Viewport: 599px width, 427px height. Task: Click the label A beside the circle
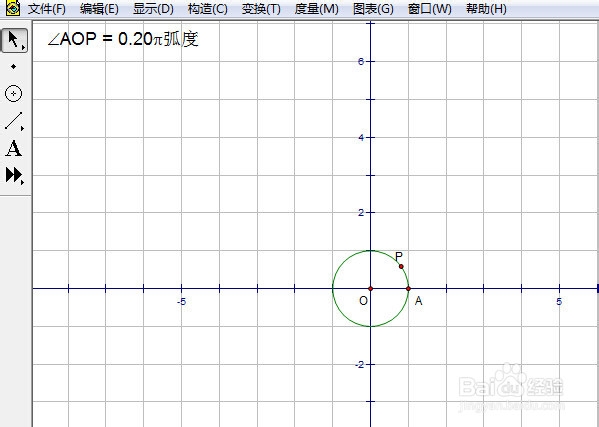click(x=418, y=301)
